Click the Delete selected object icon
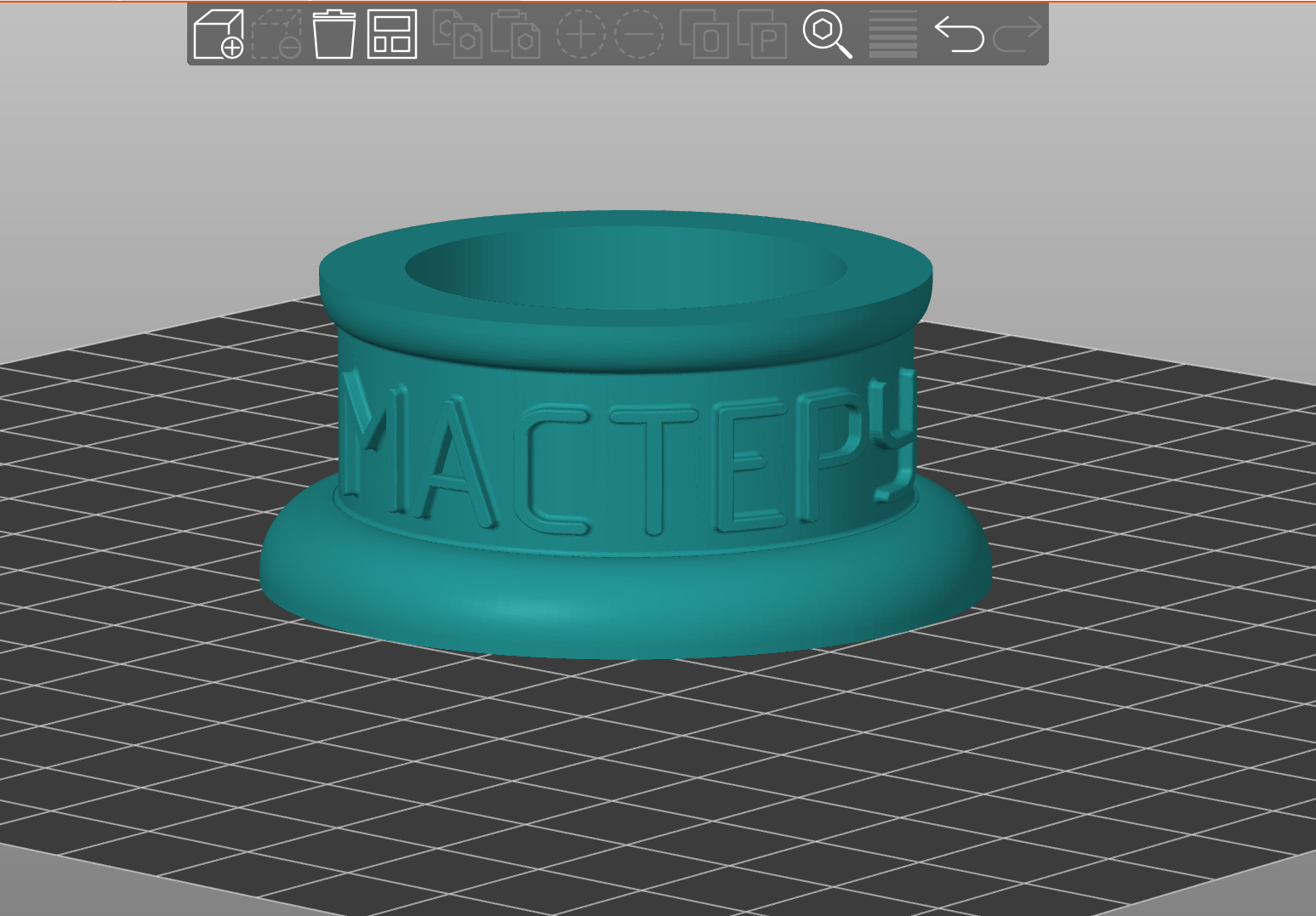1316x916 pixels. pyautogui.click(x=277, y=34)
